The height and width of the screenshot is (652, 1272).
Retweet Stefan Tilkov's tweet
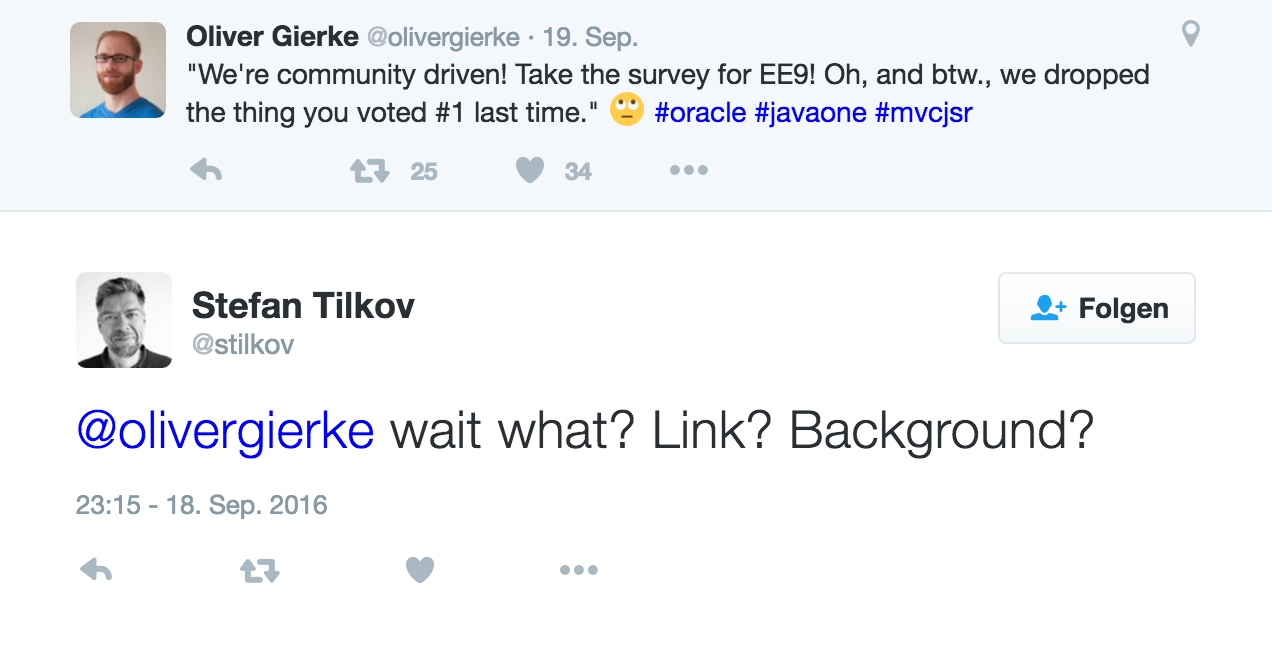(x=260, y=571)
